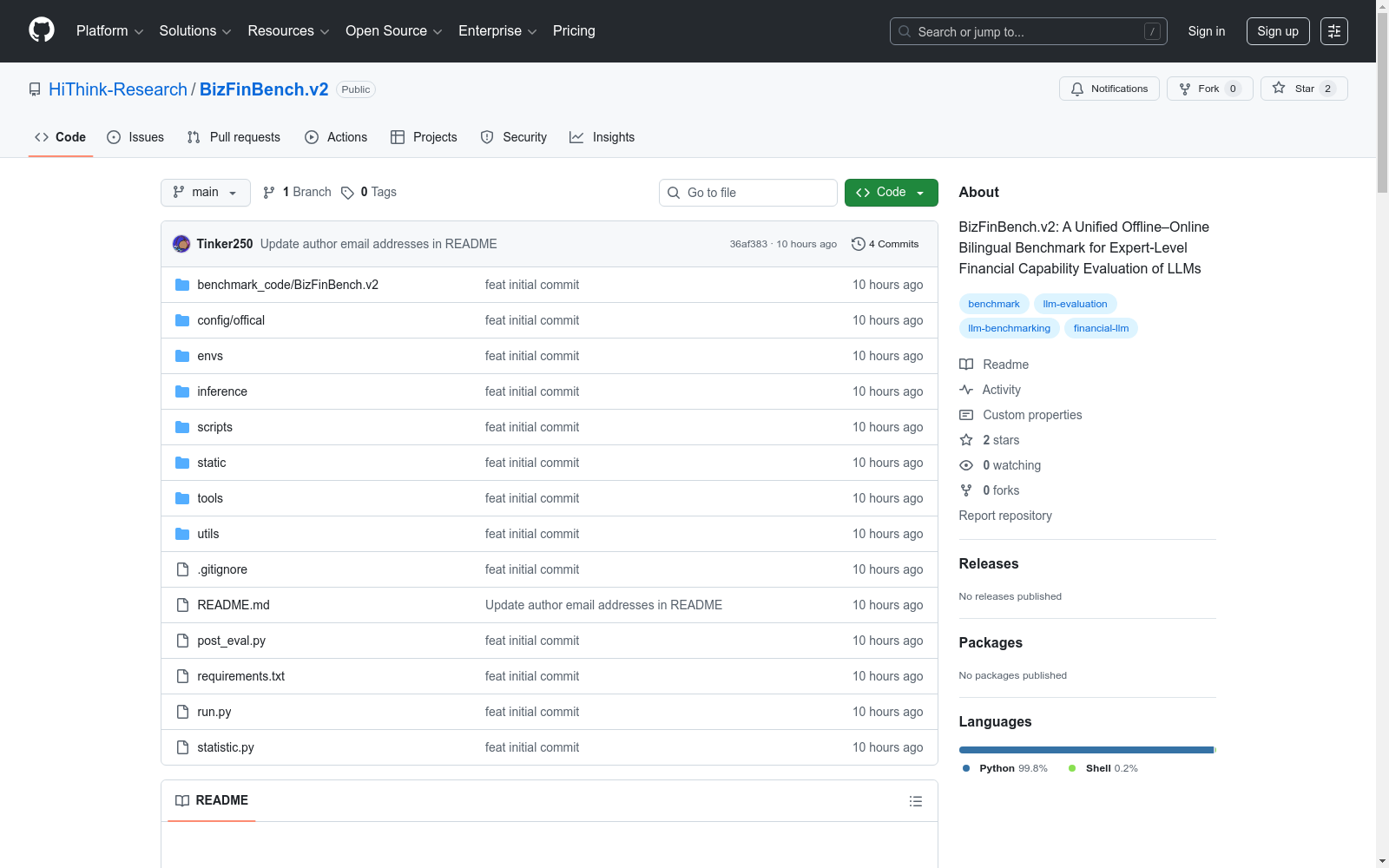Viewport: 1389px width, 868px height.
Task: Open the benchmark_code/BizFinBench.v2 folder icon
Action: click(182, 285)
